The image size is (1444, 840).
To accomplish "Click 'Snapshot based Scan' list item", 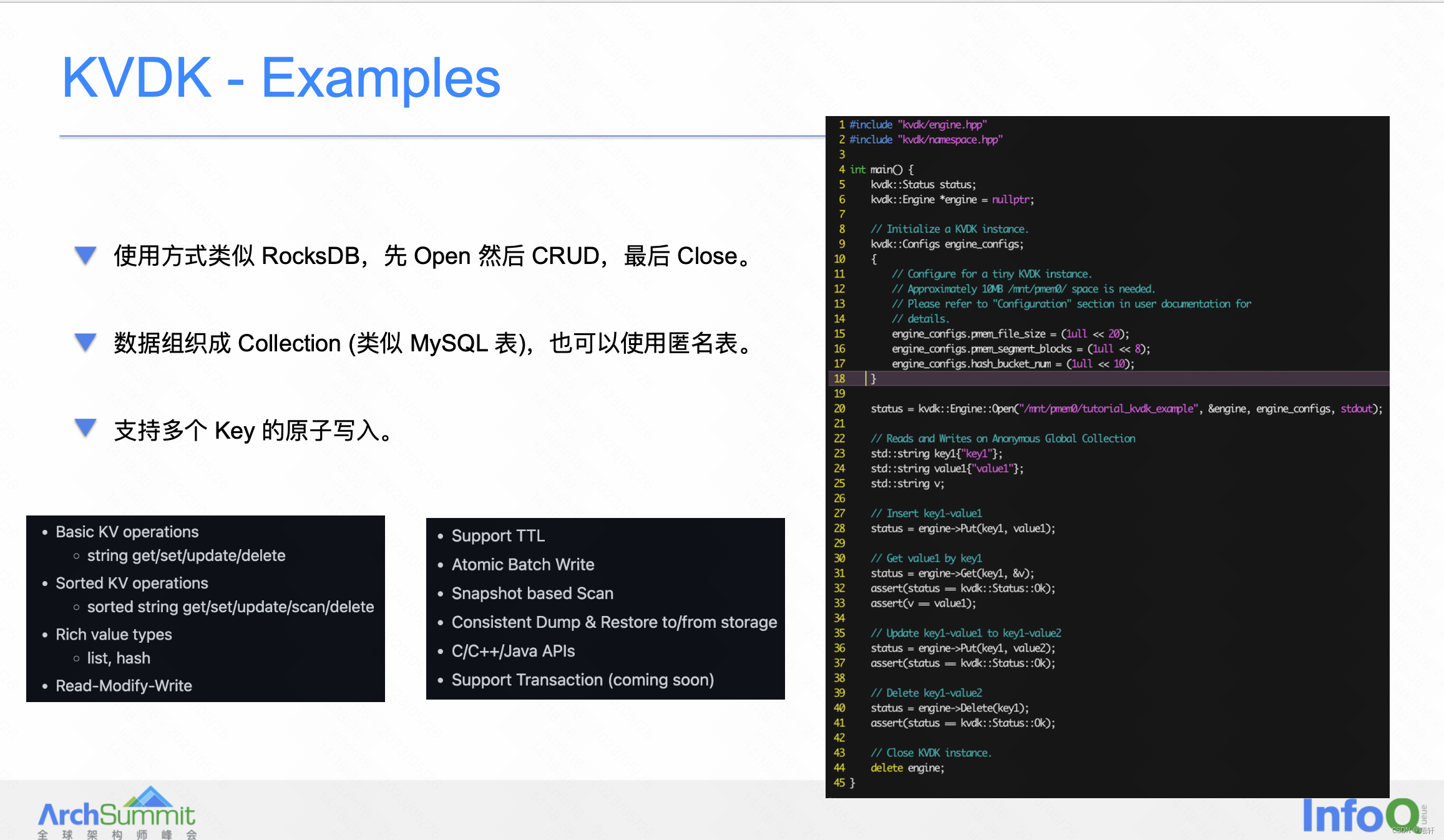I will click(532, 593).
